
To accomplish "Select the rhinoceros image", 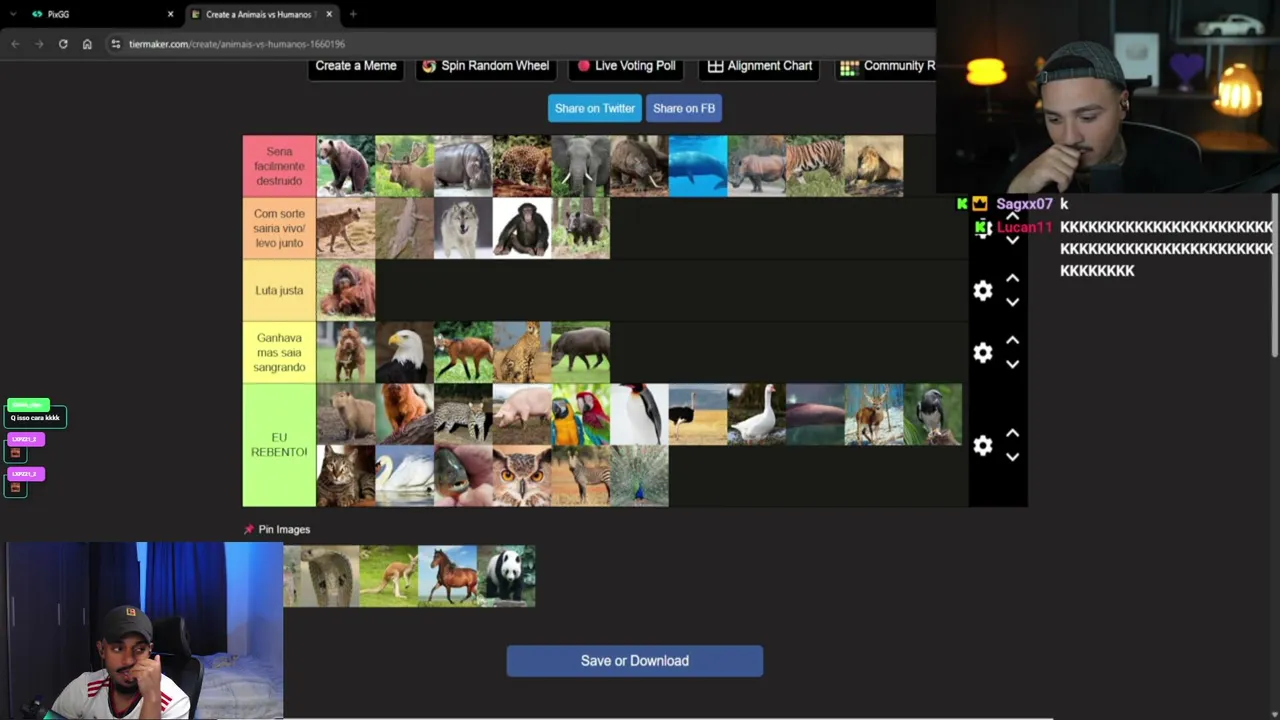I will 757,166.
